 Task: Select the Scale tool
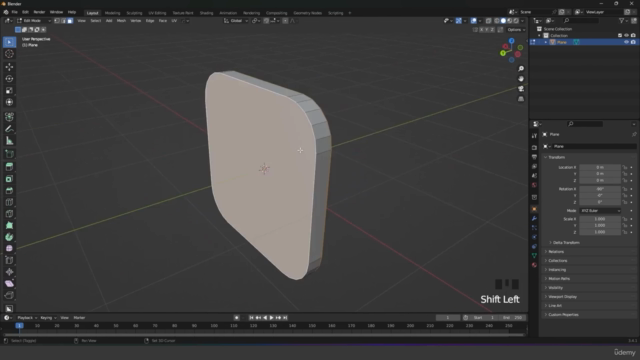pos(9,90)
